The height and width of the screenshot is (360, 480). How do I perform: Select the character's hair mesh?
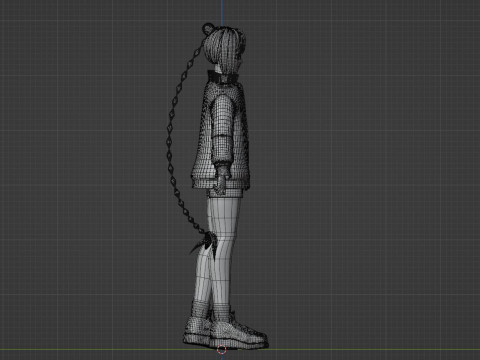tap(225, 49)
